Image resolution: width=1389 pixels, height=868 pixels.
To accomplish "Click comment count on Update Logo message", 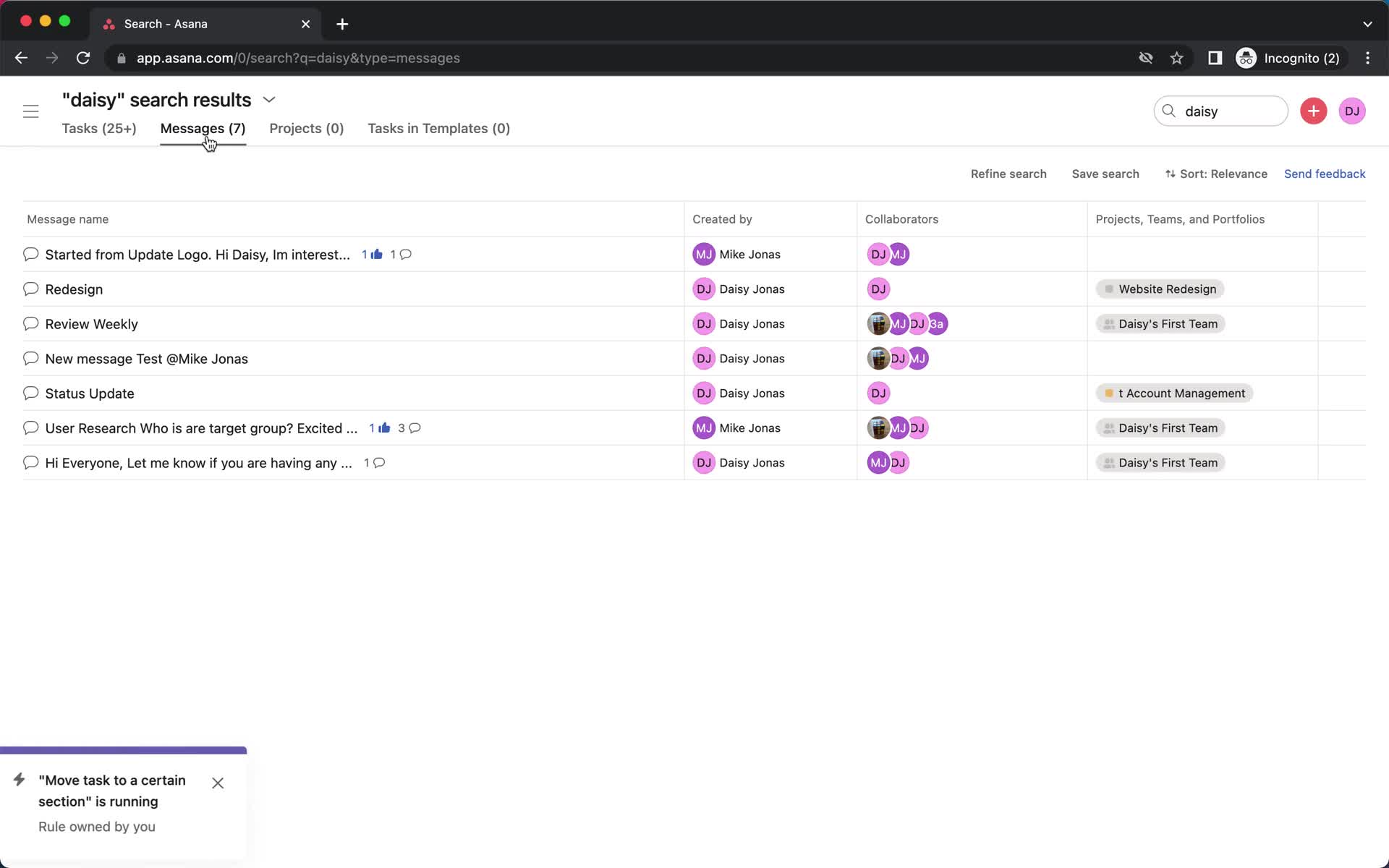I will 401,254.
